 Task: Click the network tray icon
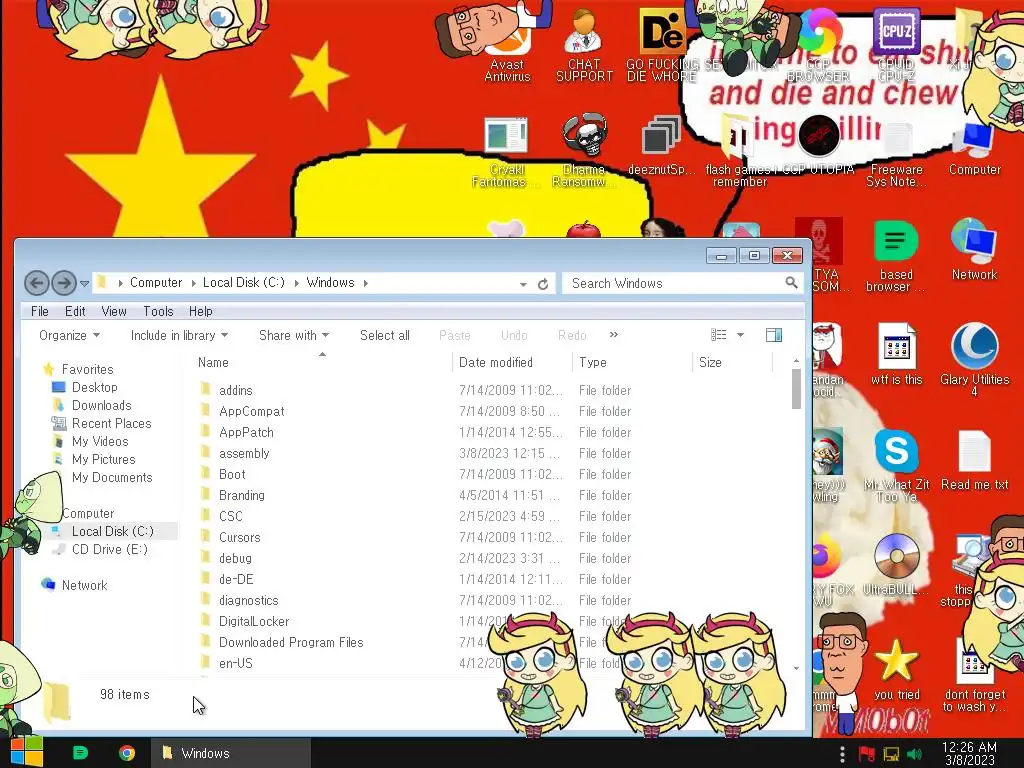tap(891, 754)
